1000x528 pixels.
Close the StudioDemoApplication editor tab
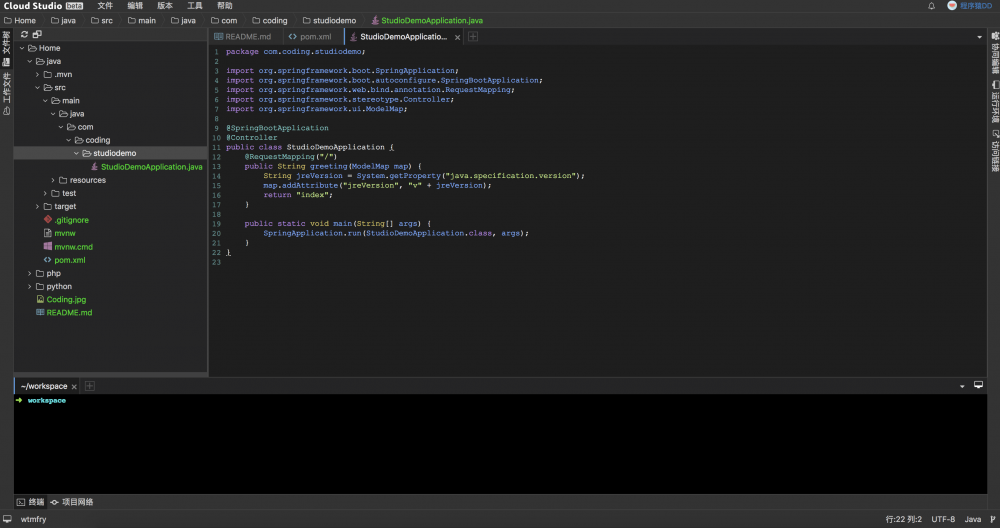point(458,37)
